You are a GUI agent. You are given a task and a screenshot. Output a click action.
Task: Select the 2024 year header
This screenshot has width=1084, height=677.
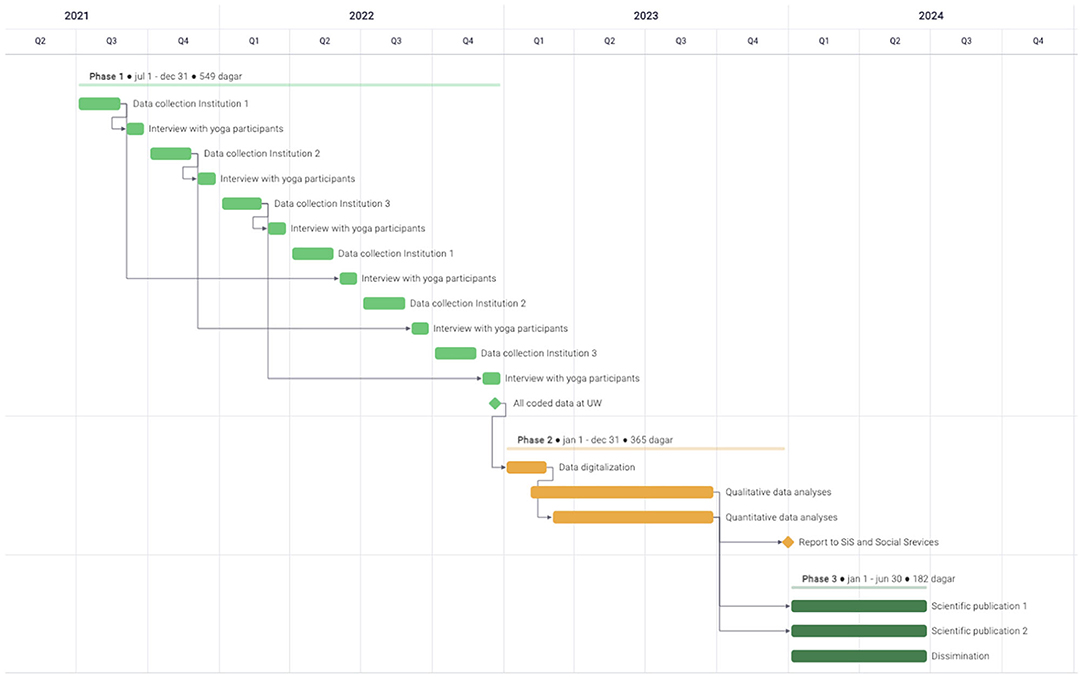coord(931,16)
